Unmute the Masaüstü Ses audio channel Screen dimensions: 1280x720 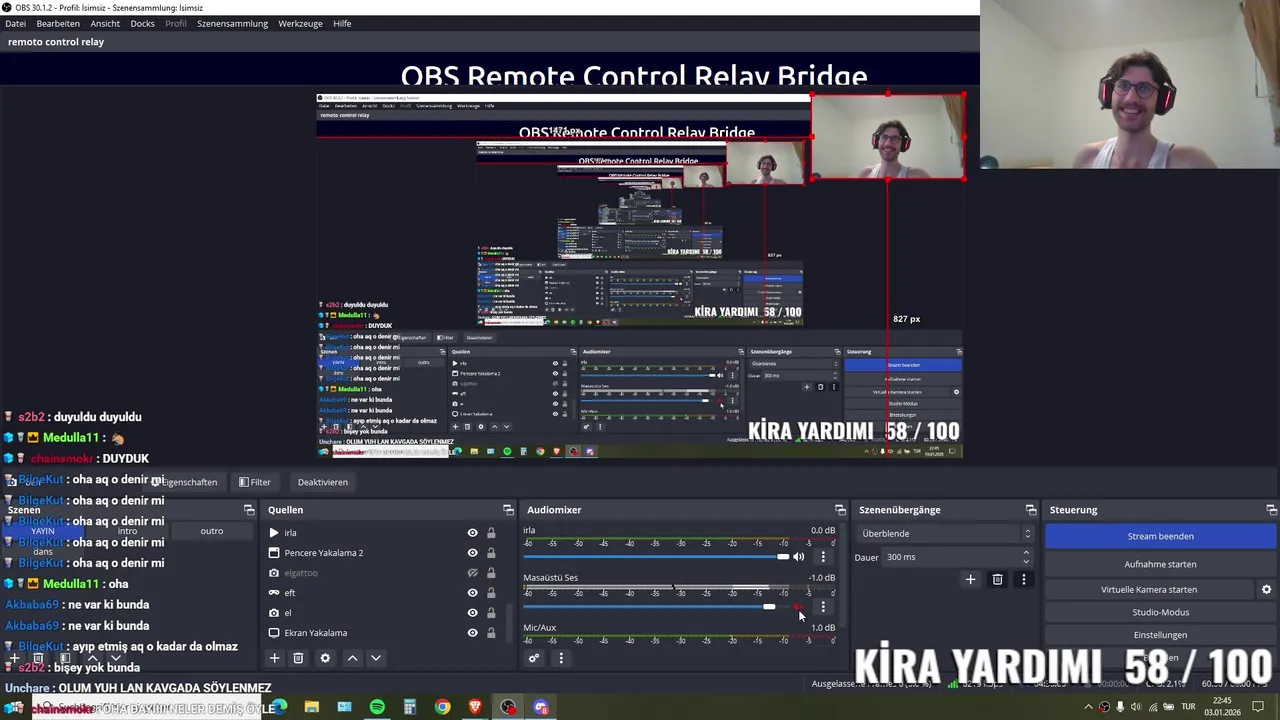pyautogui.click(x=799, y=607)
